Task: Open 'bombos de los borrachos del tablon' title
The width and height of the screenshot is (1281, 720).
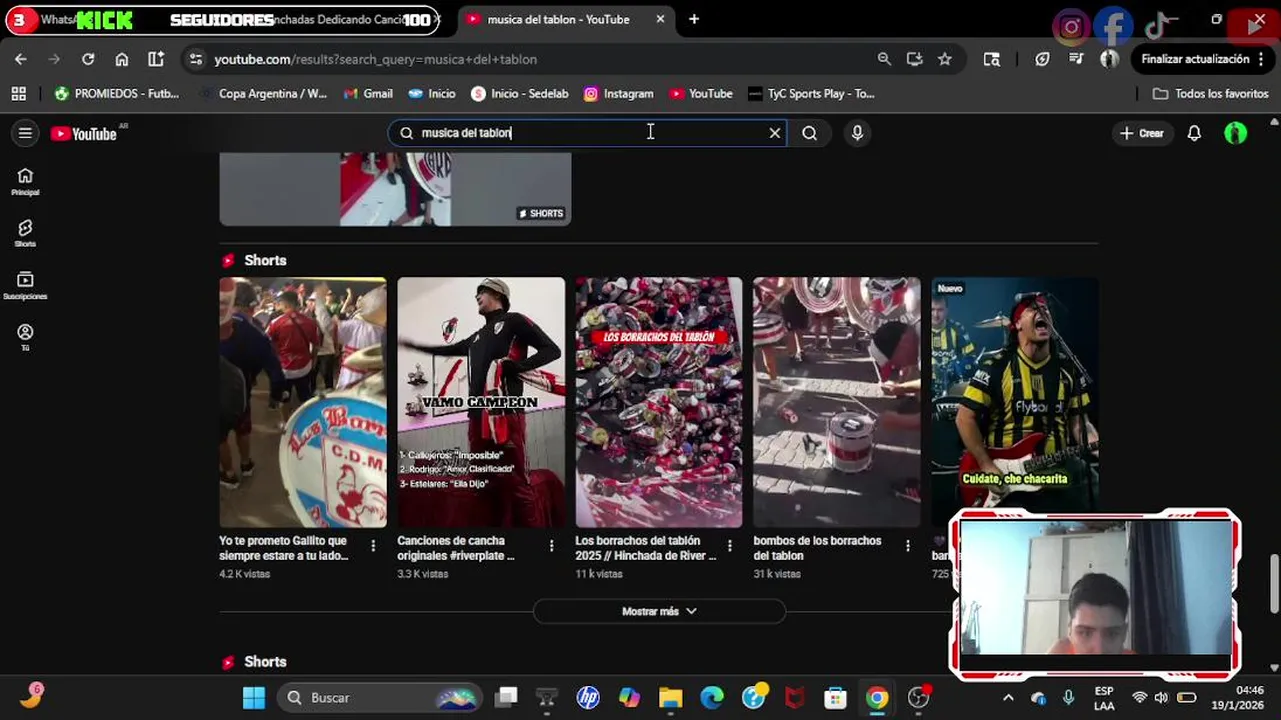Action: coord(817,548)
